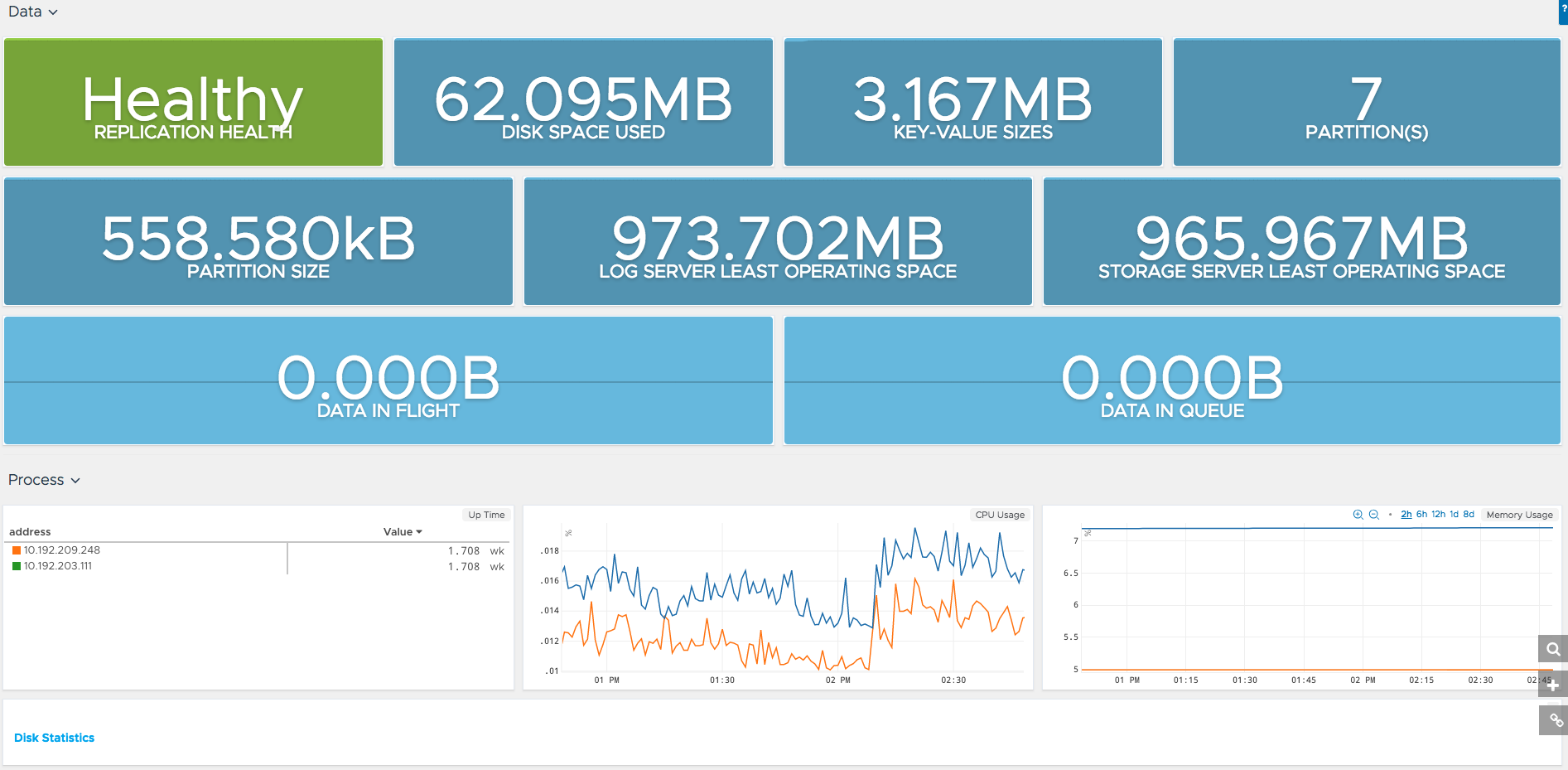The width and height of the screenshot is (1568, 770).
Task: Click the Process section title
Action: point(36,480)
